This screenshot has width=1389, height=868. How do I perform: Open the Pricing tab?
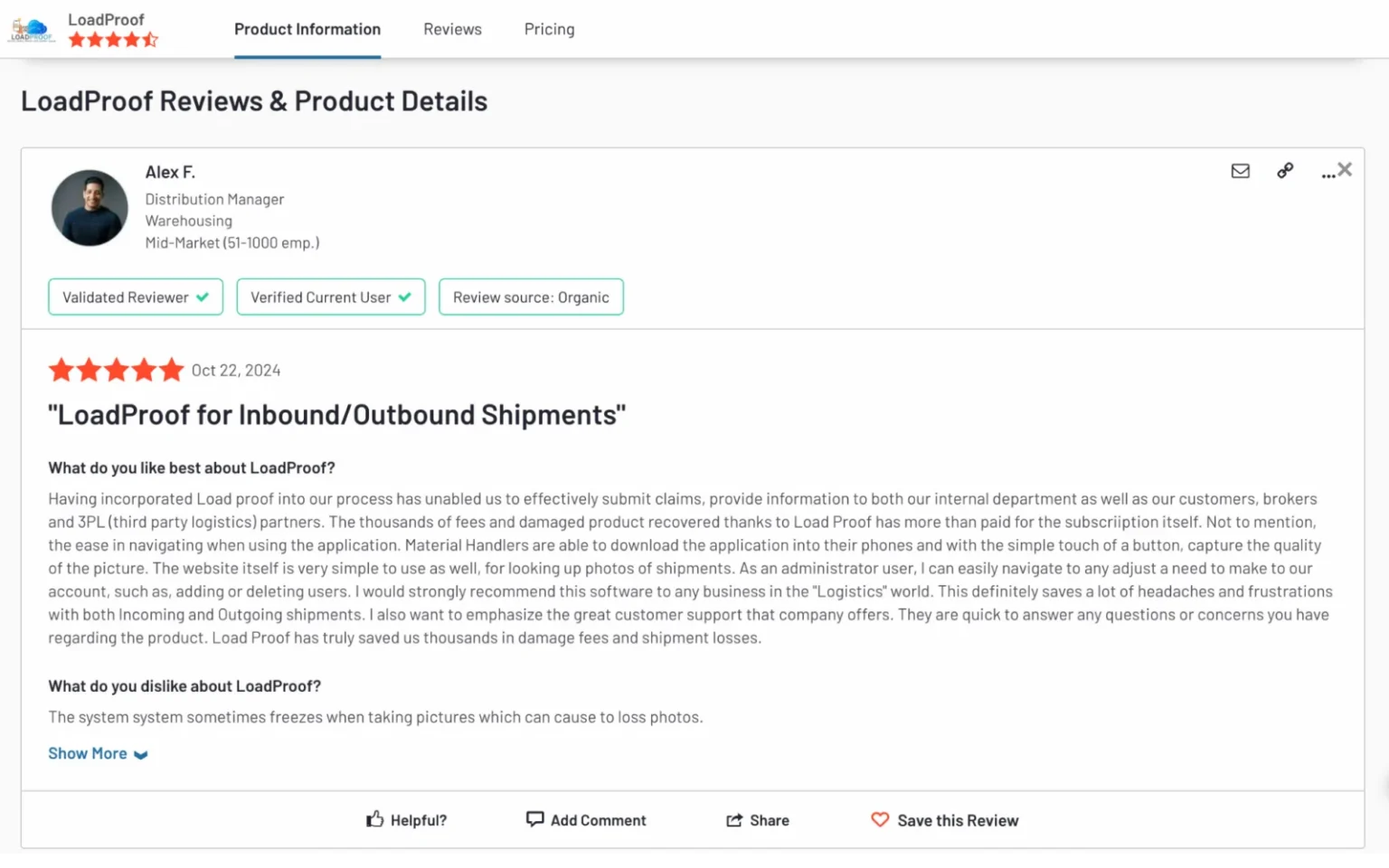point(549,29)
